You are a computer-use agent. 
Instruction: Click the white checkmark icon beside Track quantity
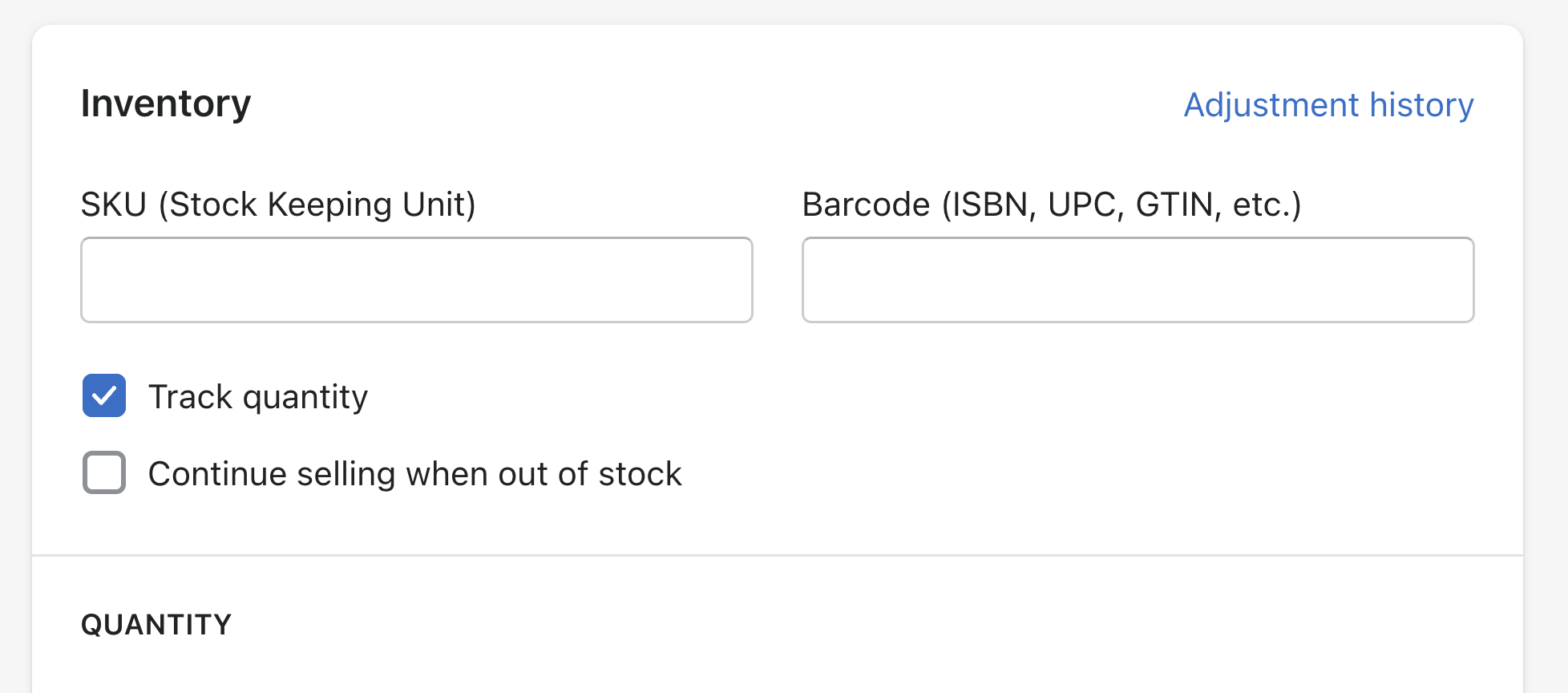click(104, 395)
